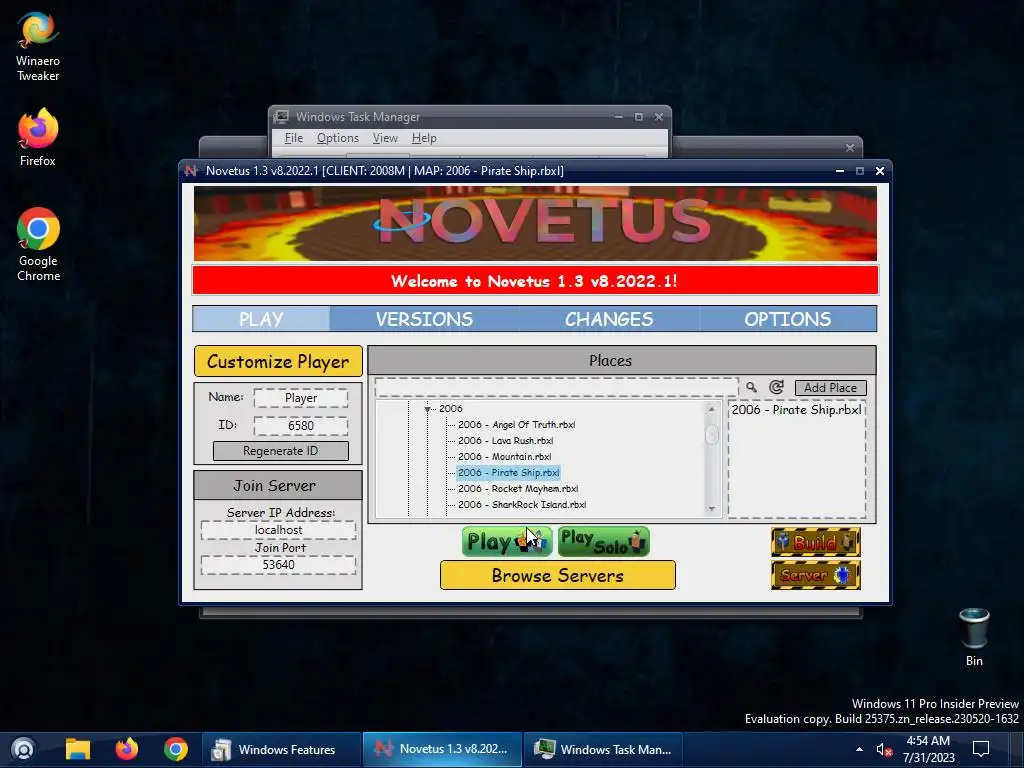The image size is (1024, 768).
Task: Switch to the CHANGES tab
Action: [609, 319]
